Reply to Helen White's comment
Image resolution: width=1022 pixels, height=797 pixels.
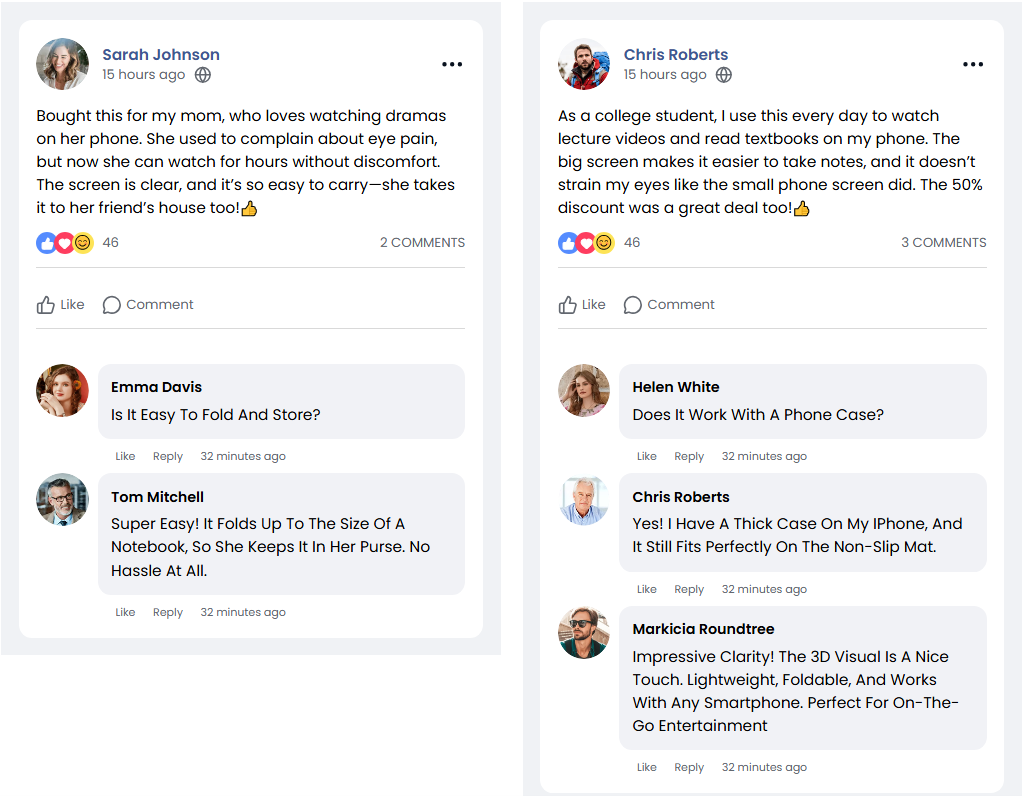tap(689, 456)
